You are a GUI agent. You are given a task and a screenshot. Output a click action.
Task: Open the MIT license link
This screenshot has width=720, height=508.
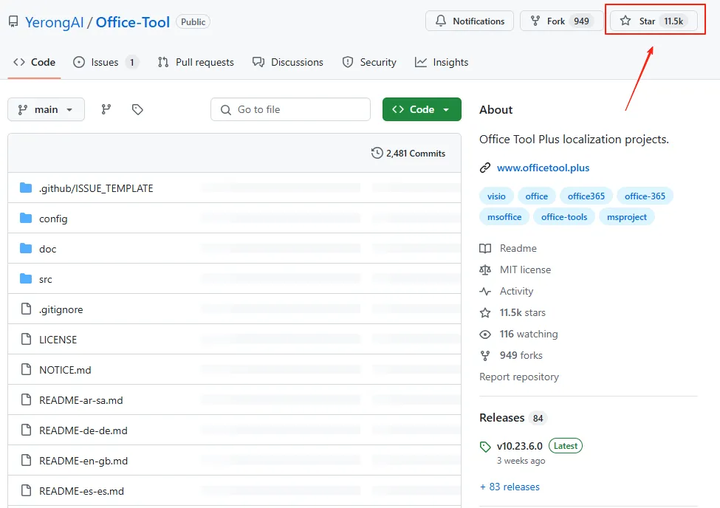click(x=525, y=270)
